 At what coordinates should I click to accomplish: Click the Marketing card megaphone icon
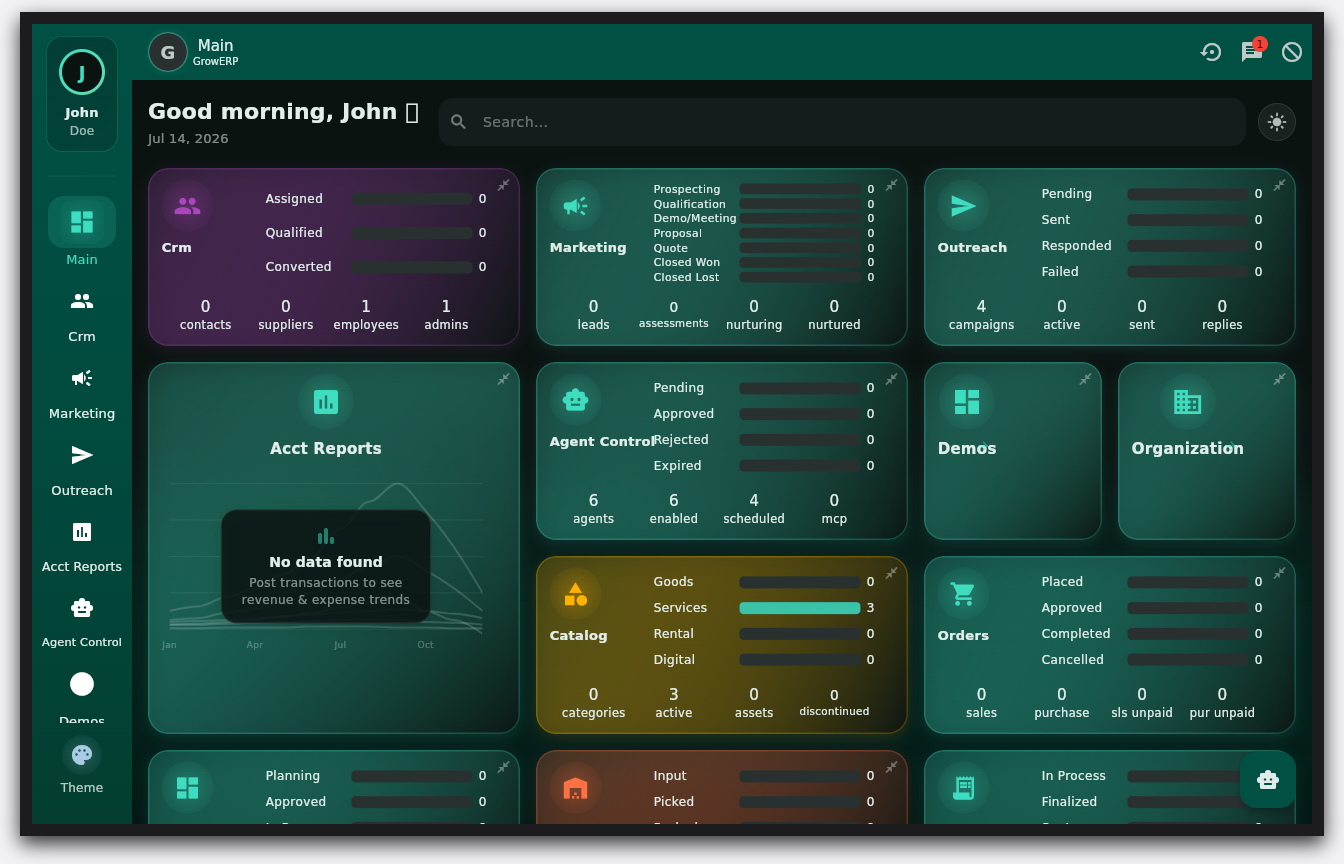pos(575,206)
